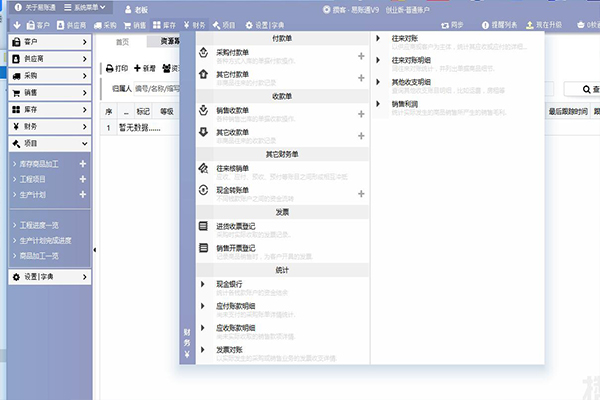The image size is (600, 400).
Task: Open the 应收账款明细 report
Action: [236, 328]
